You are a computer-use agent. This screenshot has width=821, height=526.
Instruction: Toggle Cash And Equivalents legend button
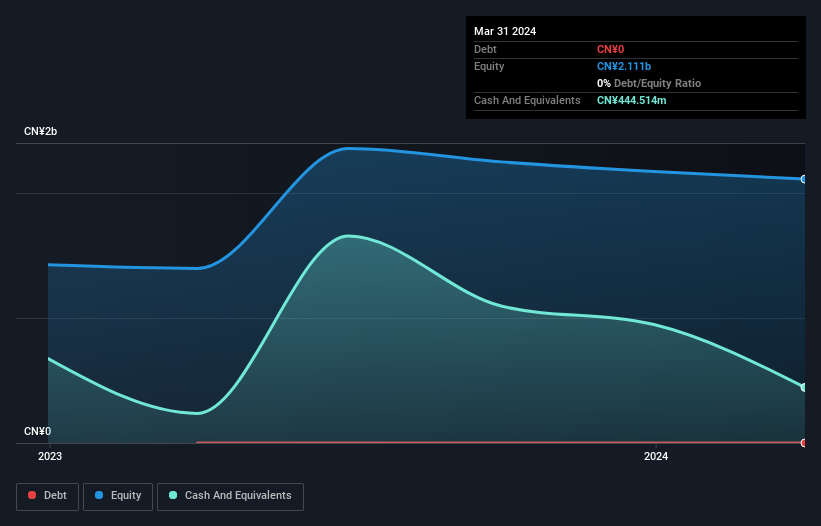[230, 496]
